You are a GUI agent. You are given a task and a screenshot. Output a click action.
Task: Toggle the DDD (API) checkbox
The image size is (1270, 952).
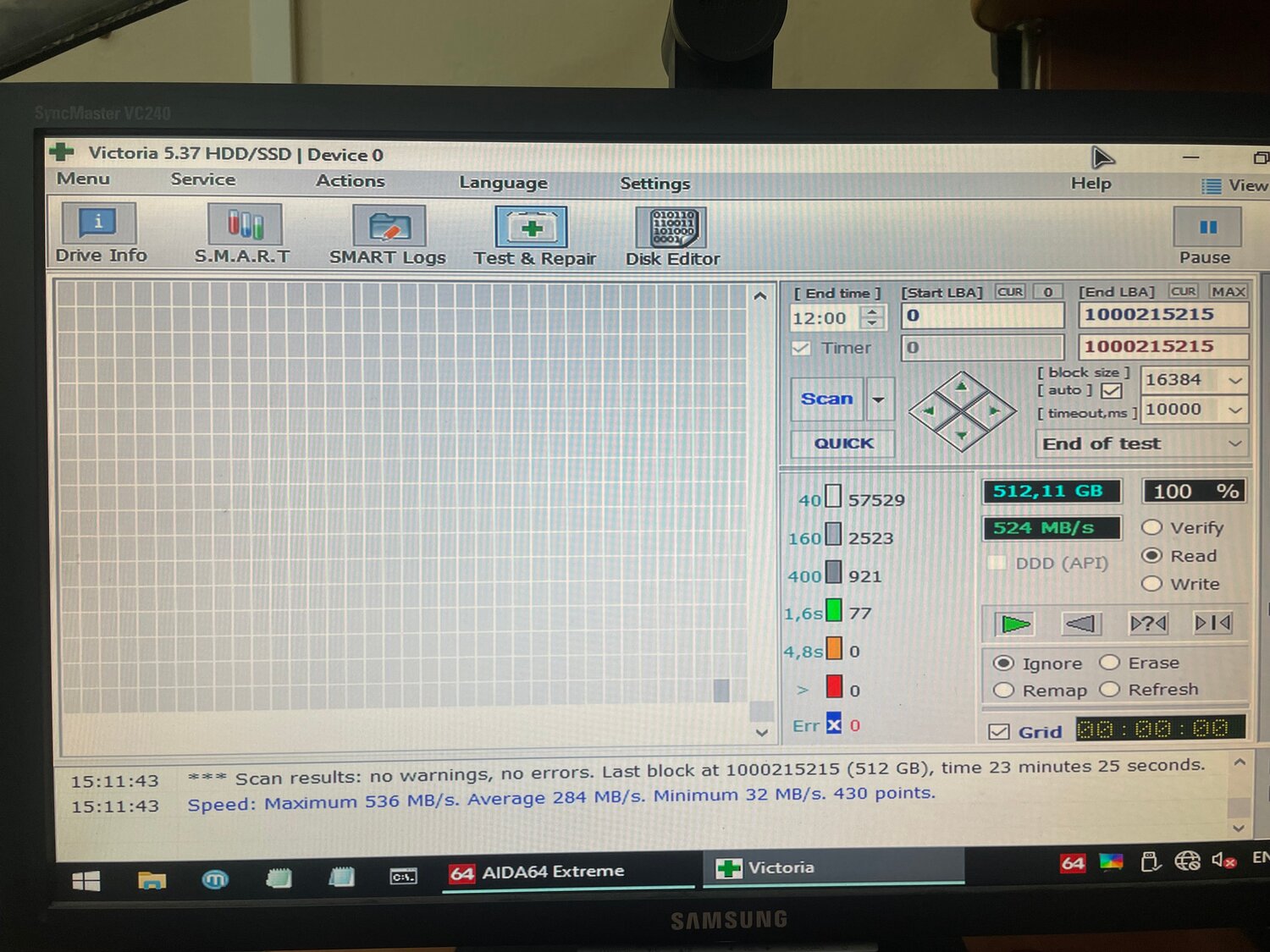point(997,564)
